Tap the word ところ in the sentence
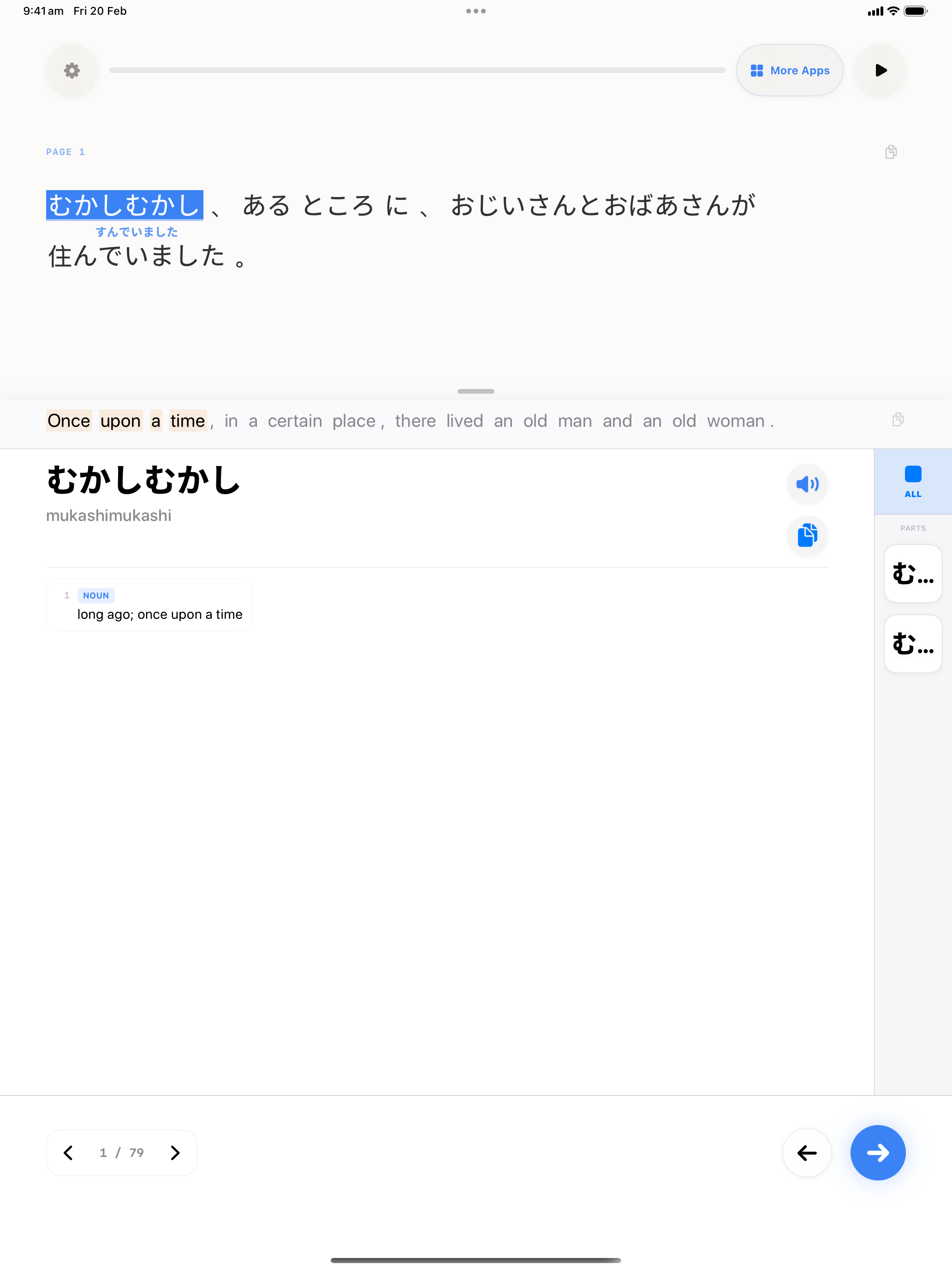This screenshot has height=1270, width=952. 338,205
